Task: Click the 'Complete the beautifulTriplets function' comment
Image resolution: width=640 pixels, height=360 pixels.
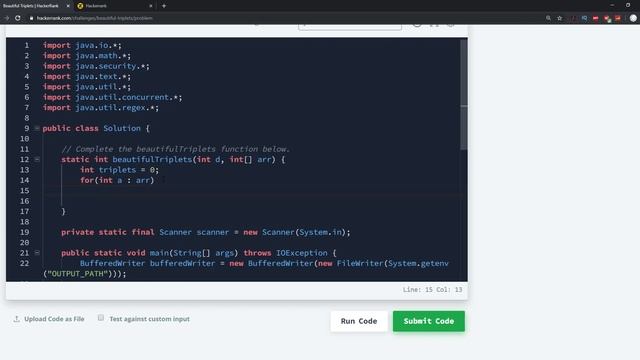Action: (176, 149)
